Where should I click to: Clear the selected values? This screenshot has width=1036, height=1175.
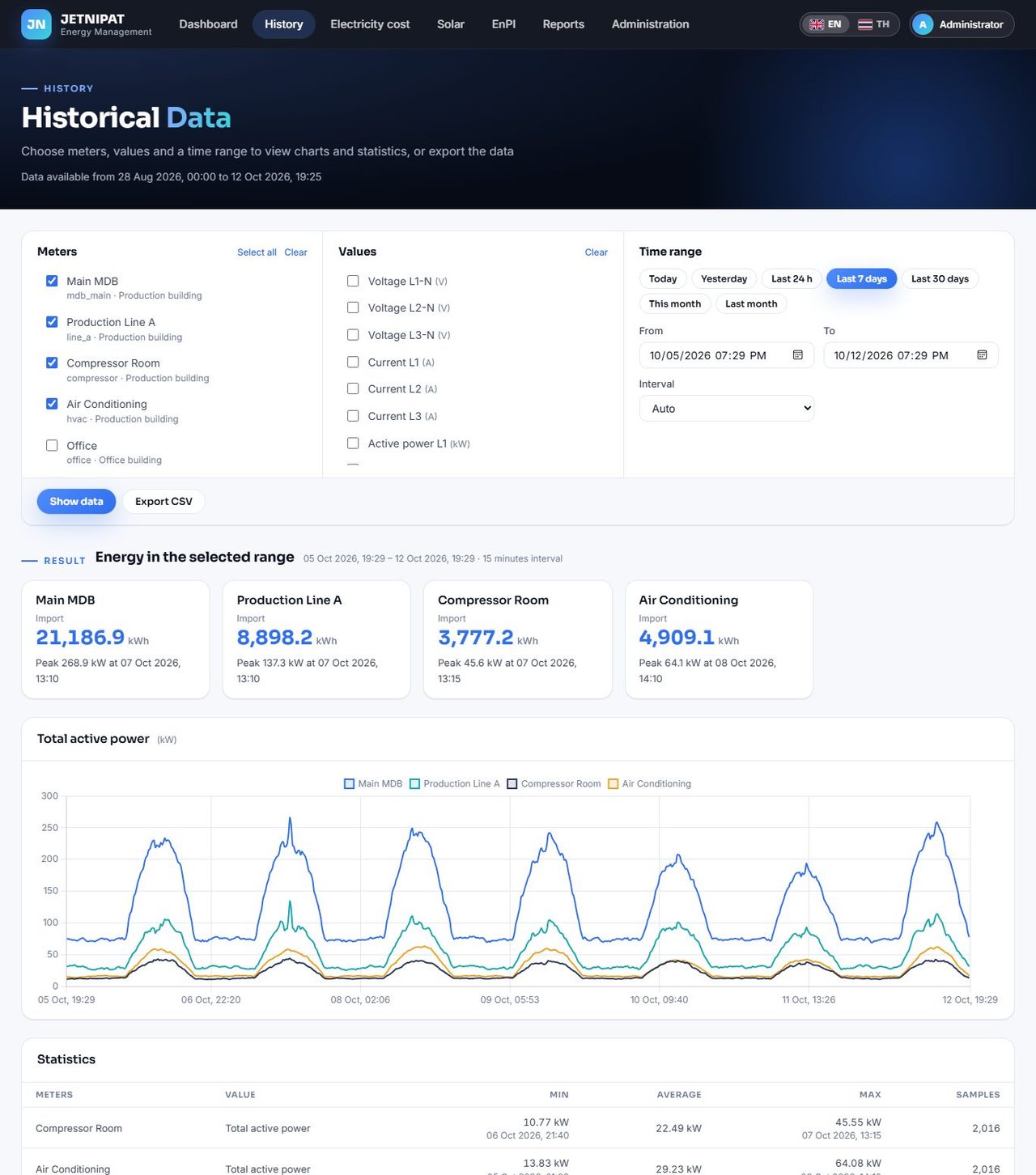point(597,252)
